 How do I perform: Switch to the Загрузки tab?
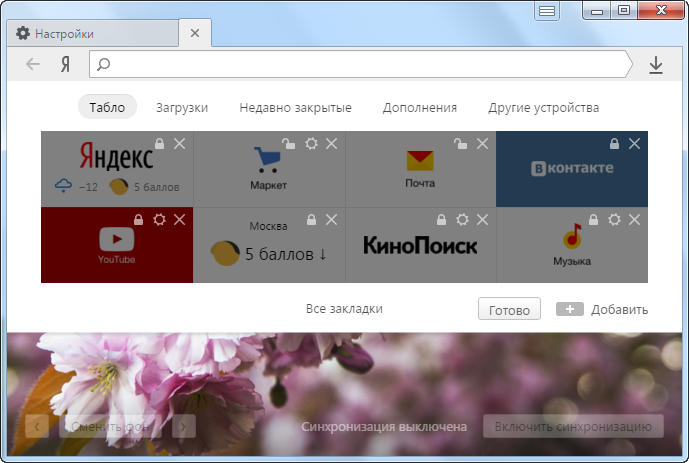pos(182,108)
